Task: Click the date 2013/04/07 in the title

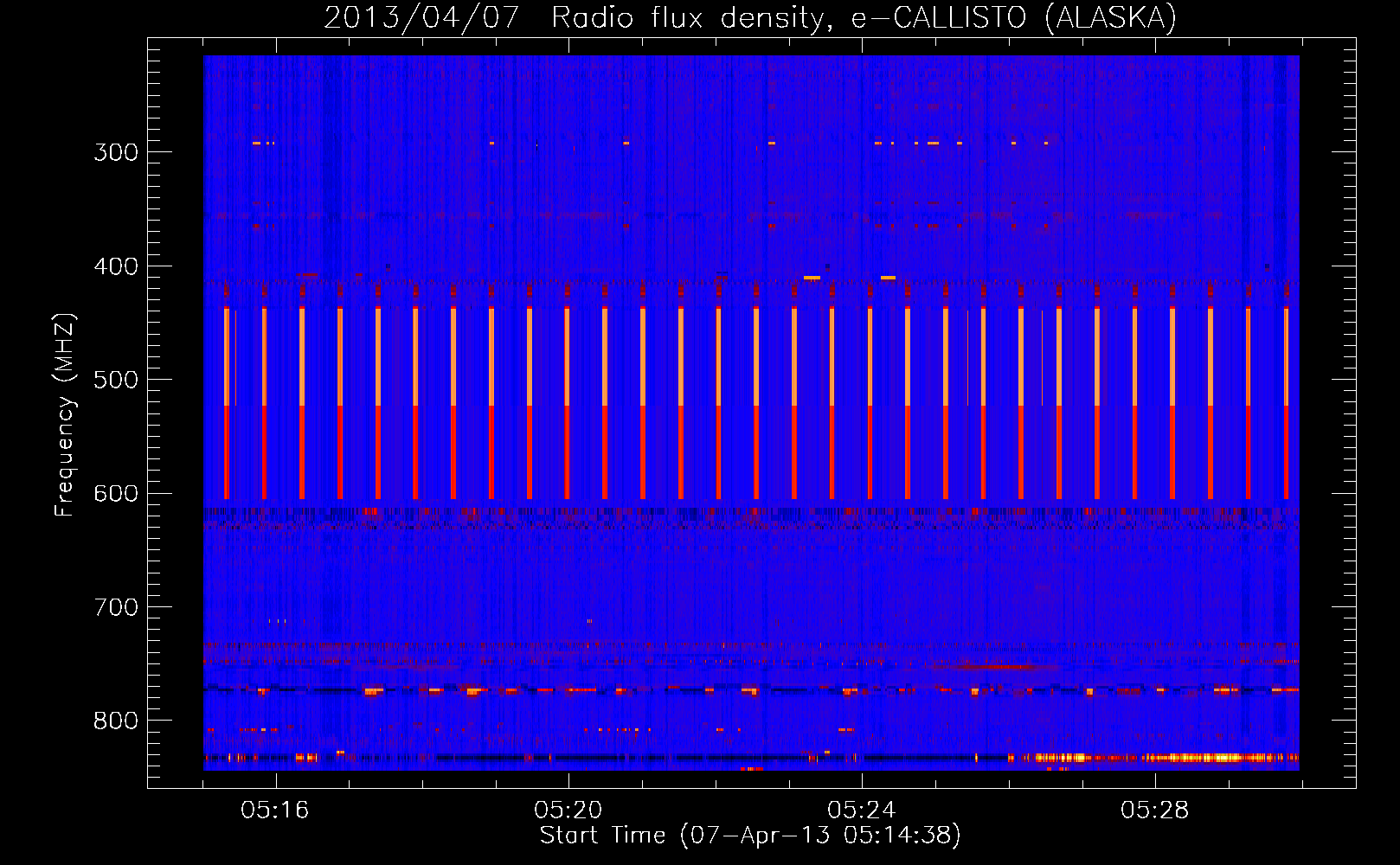Action: [421, 17]
